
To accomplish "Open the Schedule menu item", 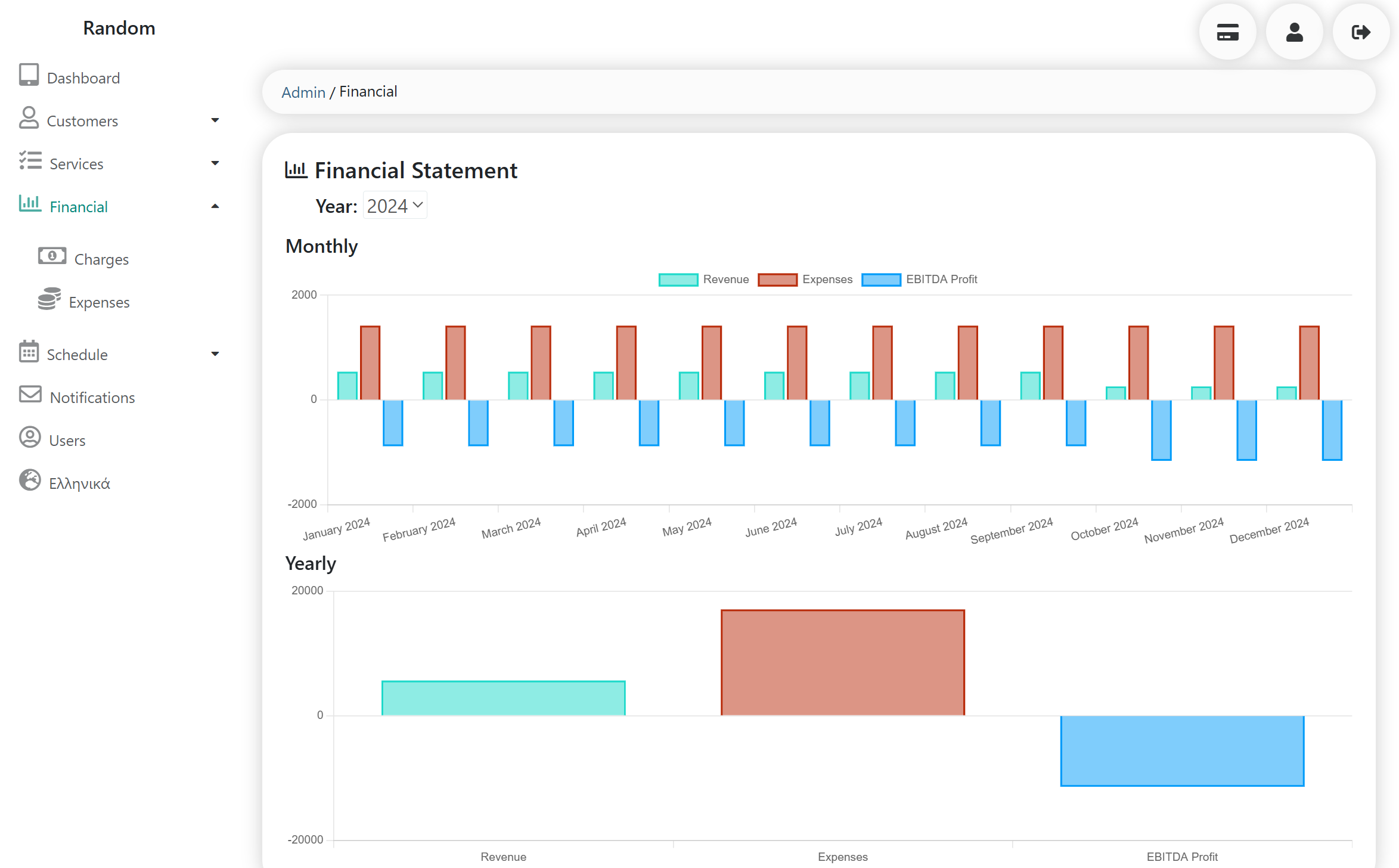I will 77,355.
